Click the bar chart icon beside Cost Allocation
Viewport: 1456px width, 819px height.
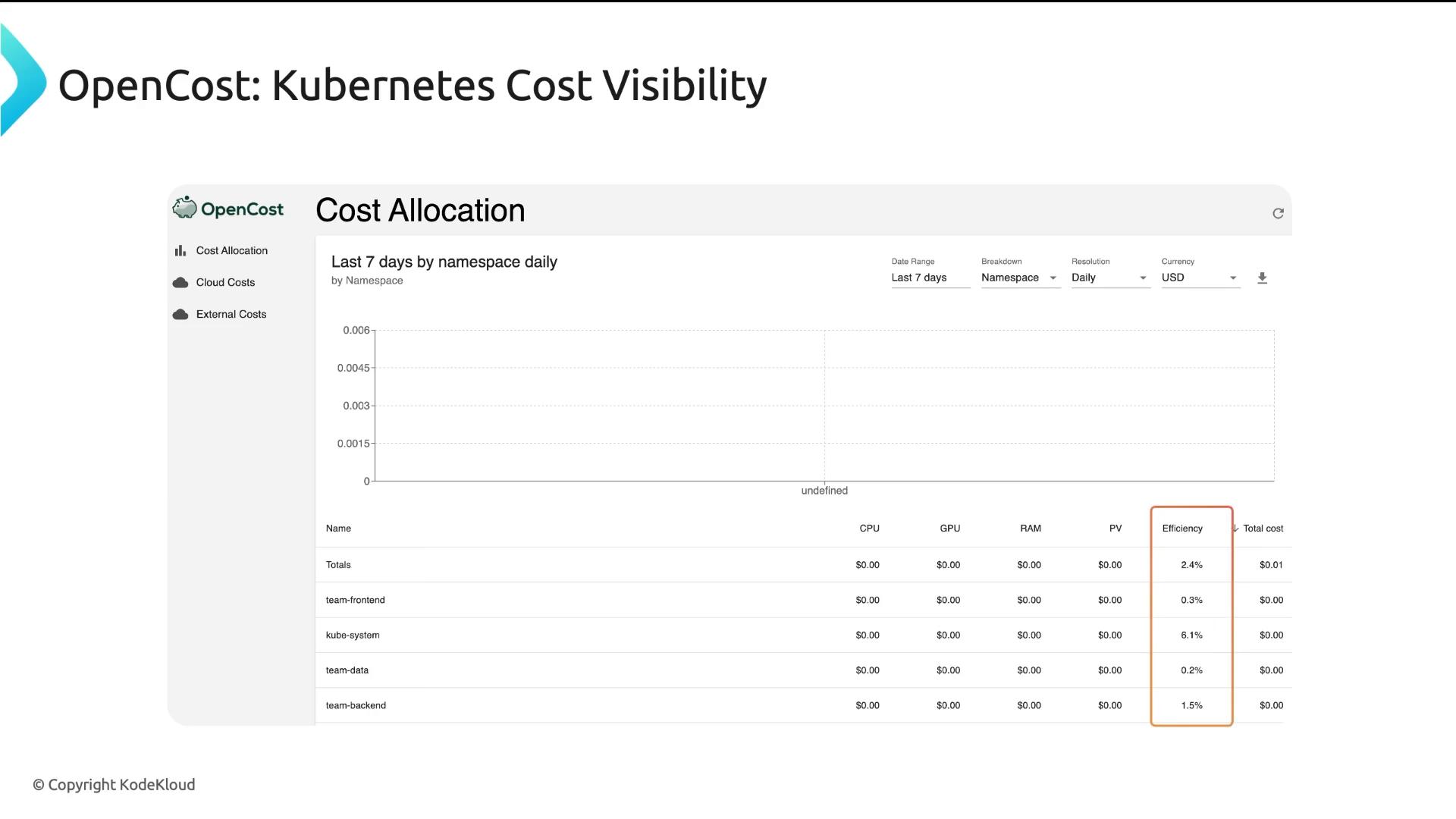tap(180, 250)
